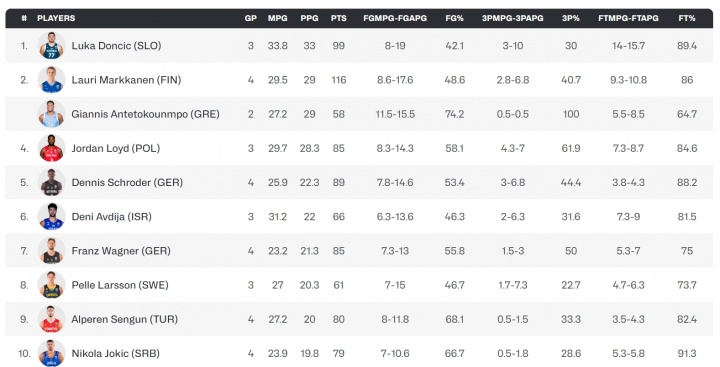Click the Luka Doncic (SLO) name link
The image size is (720, 367).
pos(116,46)
